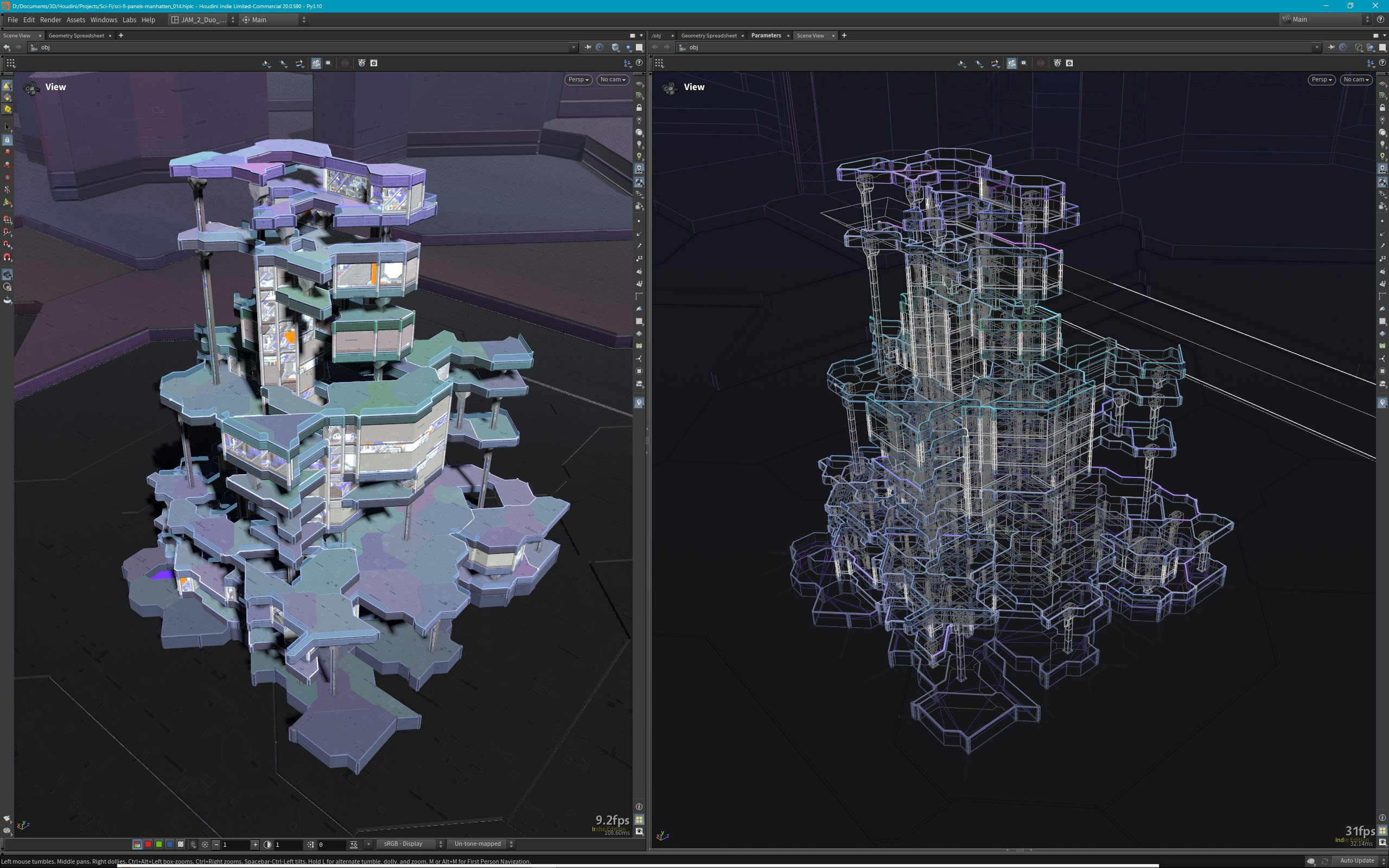Open the right viewport shelf tools grid icon
Viewport: 1389px width, 868px height.
(x=659, y=63)
